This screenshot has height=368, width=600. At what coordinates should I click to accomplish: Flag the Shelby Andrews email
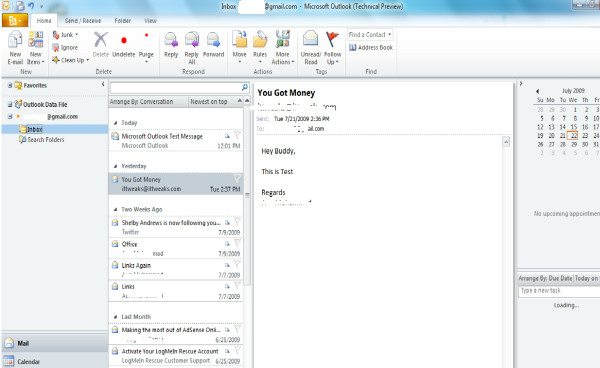(x=237, y=221)
